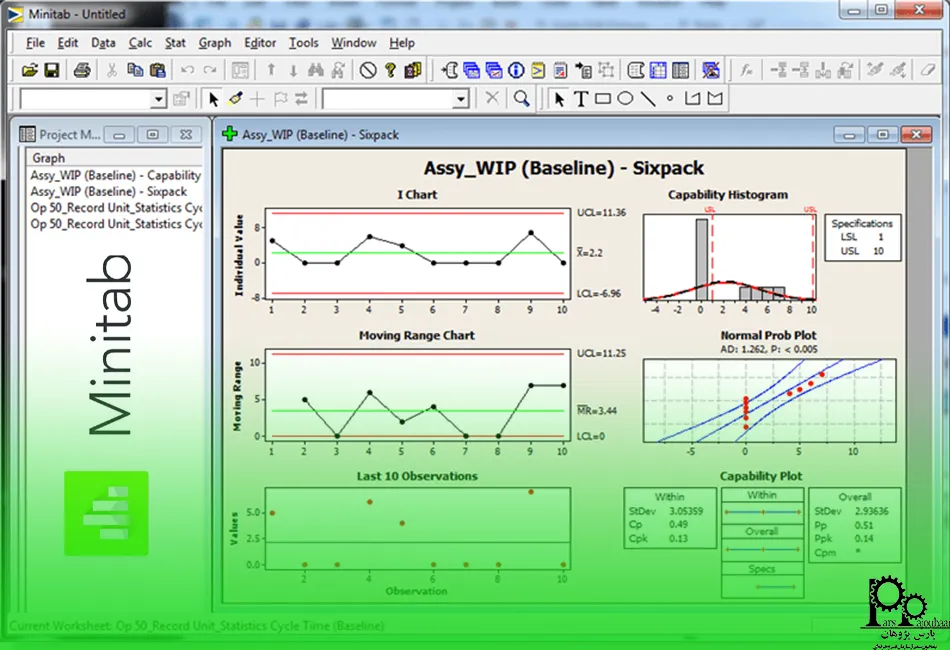Choose the Rectangle drawing tool
Viewport: 950px width, 650px height.
coord(603,98)
